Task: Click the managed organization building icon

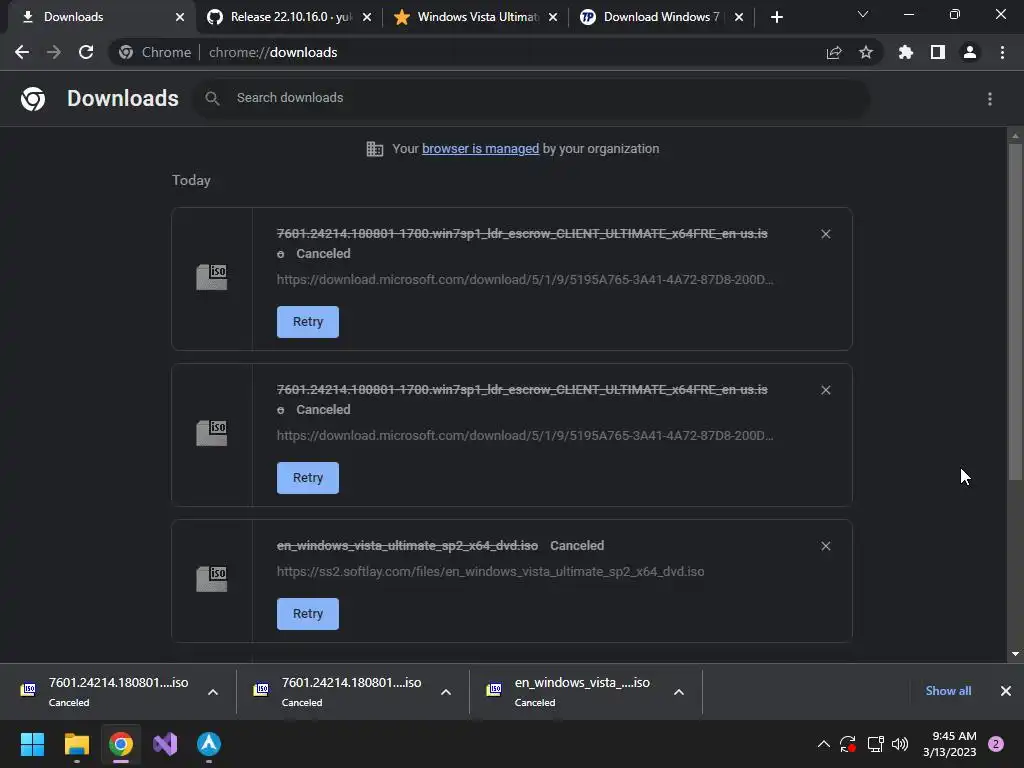Action: pyautogui.click(x=375, y=149)
